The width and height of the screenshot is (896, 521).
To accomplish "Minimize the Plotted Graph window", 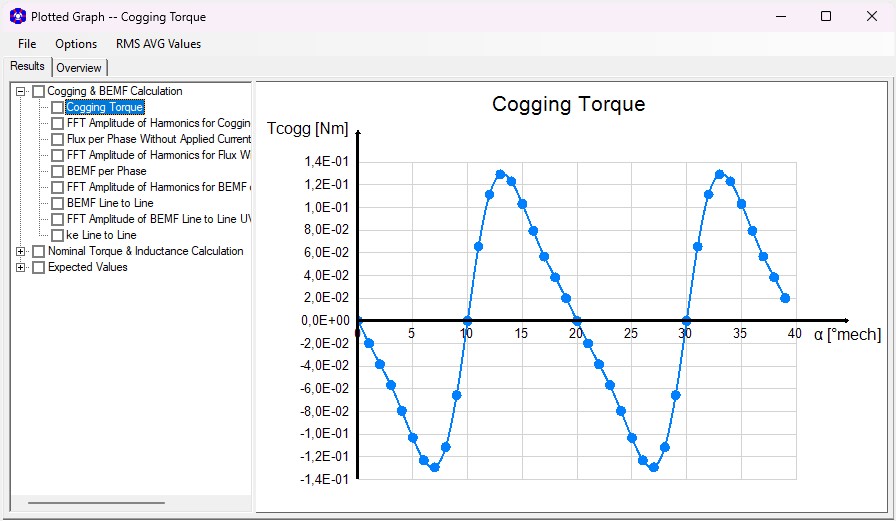I will tap(781, 16).
